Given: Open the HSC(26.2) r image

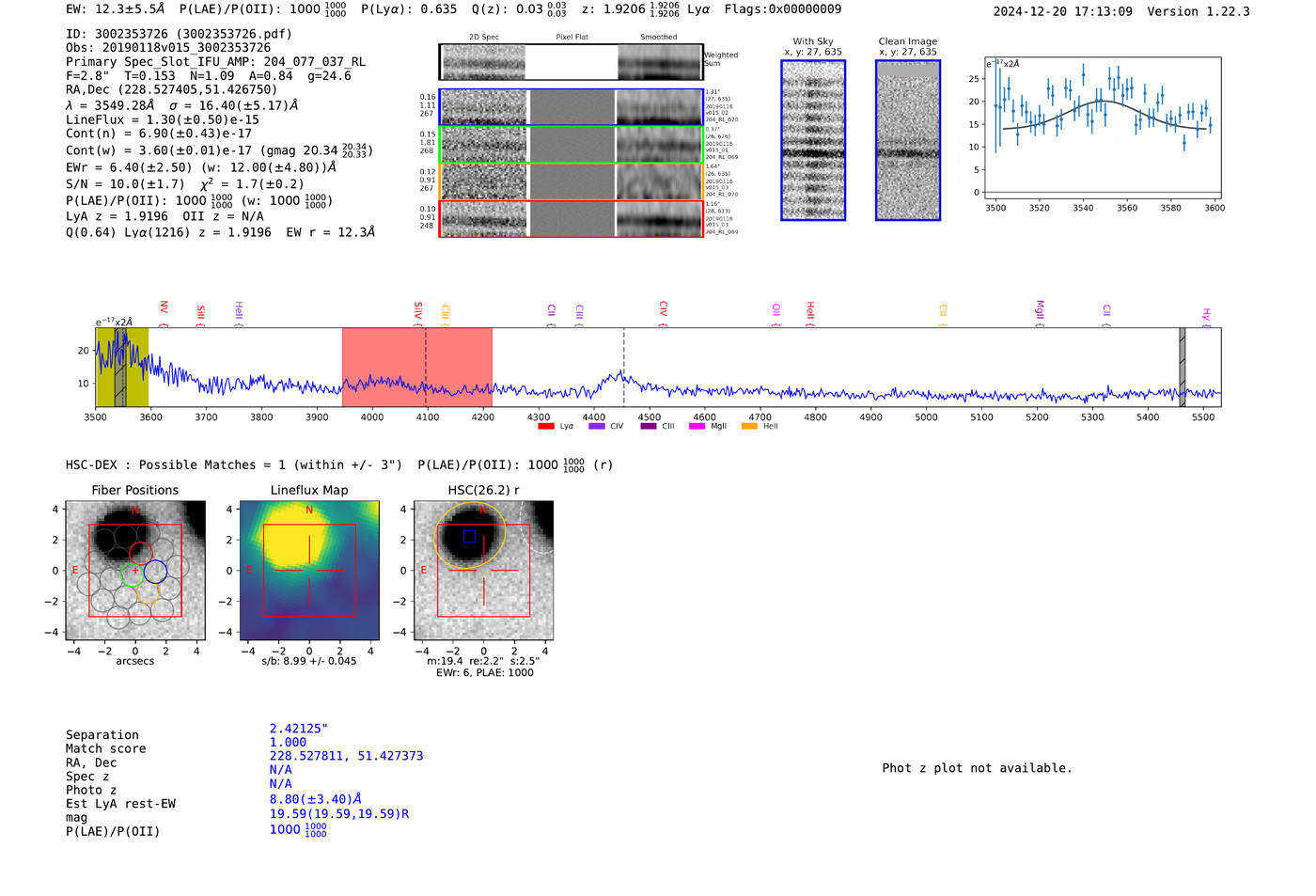Looking at the screenshot, I should coord(483,571).
